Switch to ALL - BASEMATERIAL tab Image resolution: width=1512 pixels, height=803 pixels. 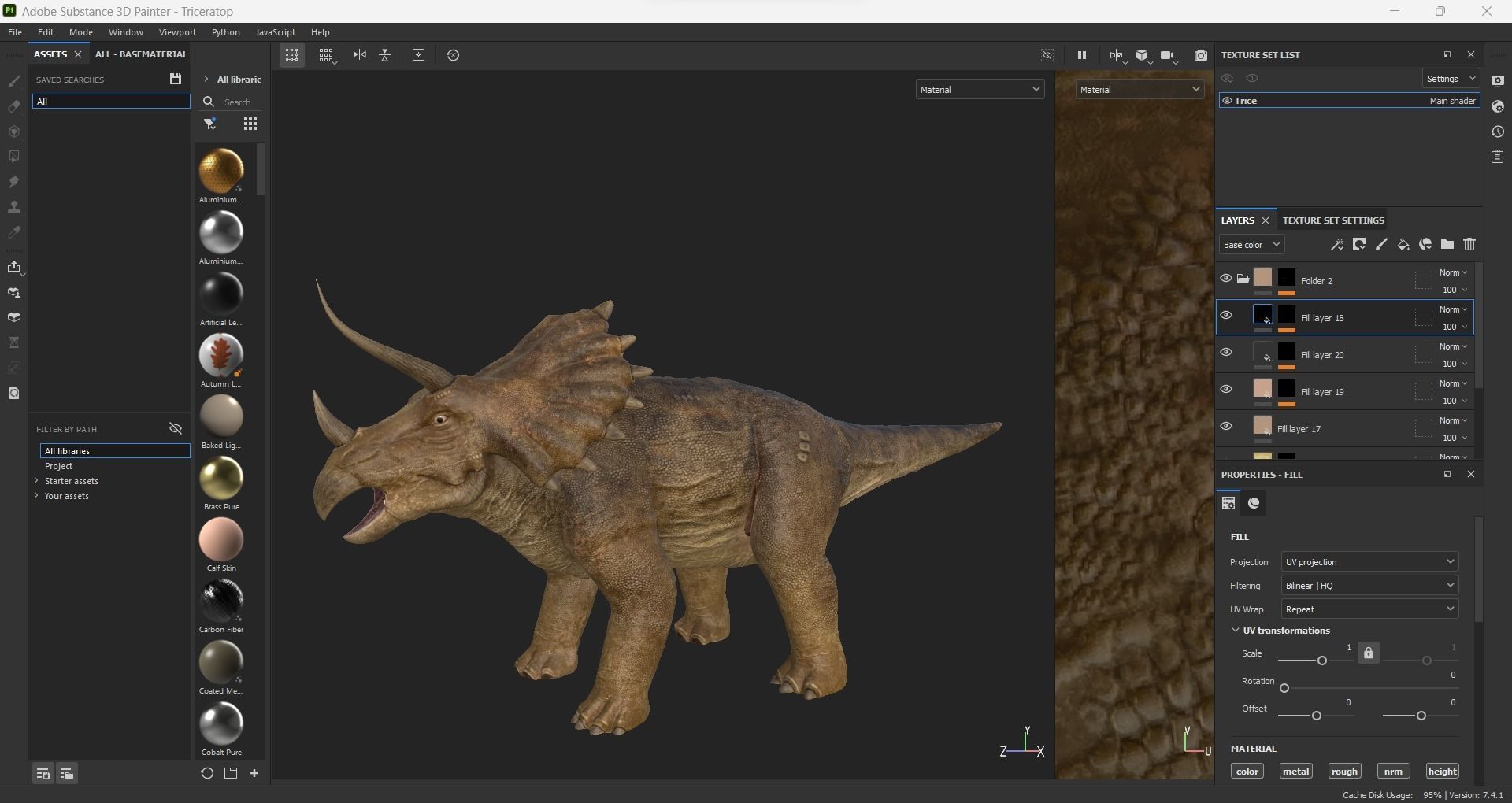pyautogui.click(x=141, y=54)
